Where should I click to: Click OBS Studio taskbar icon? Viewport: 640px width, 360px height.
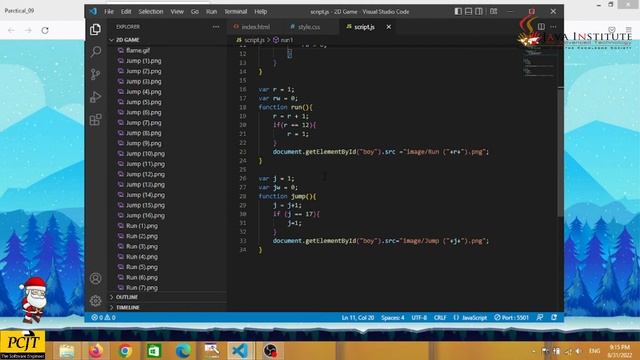[270, 351]
